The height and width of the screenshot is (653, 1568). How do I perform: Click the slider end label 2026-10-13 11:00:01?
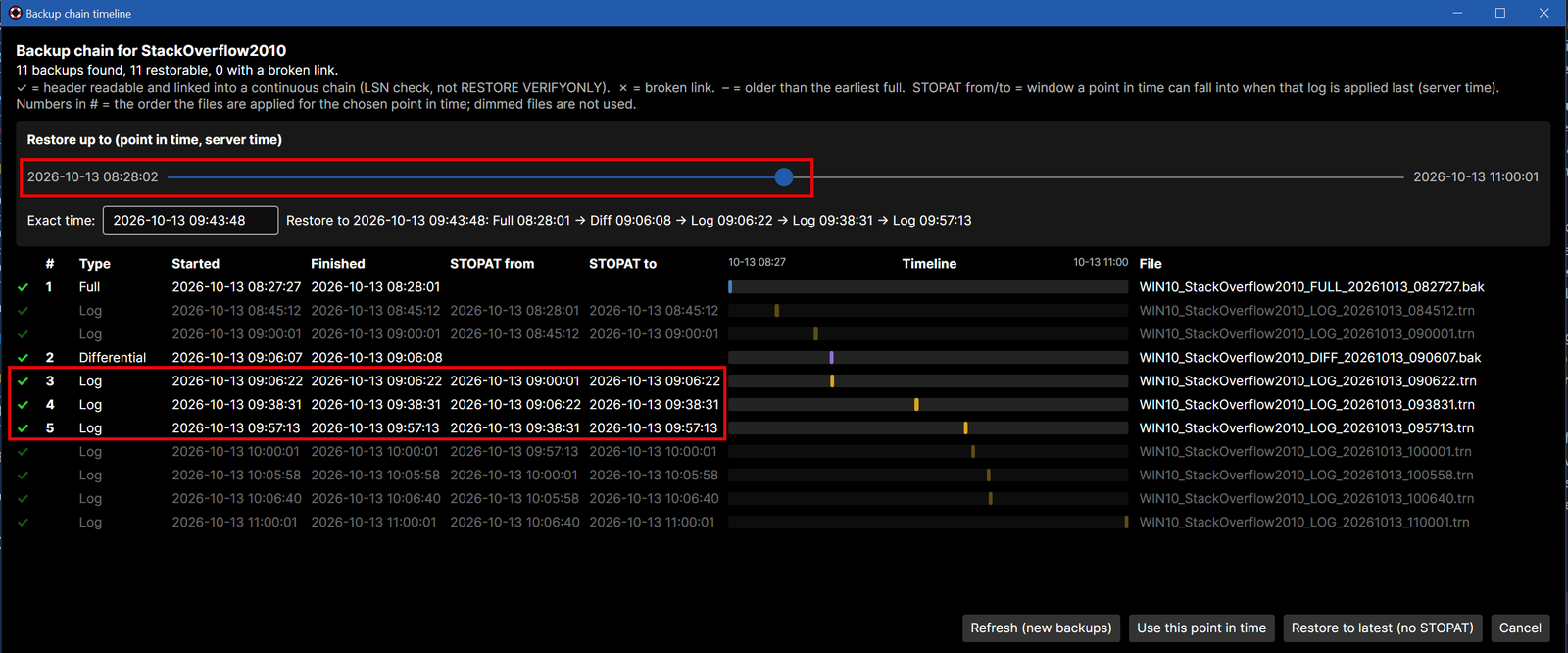1476,177
